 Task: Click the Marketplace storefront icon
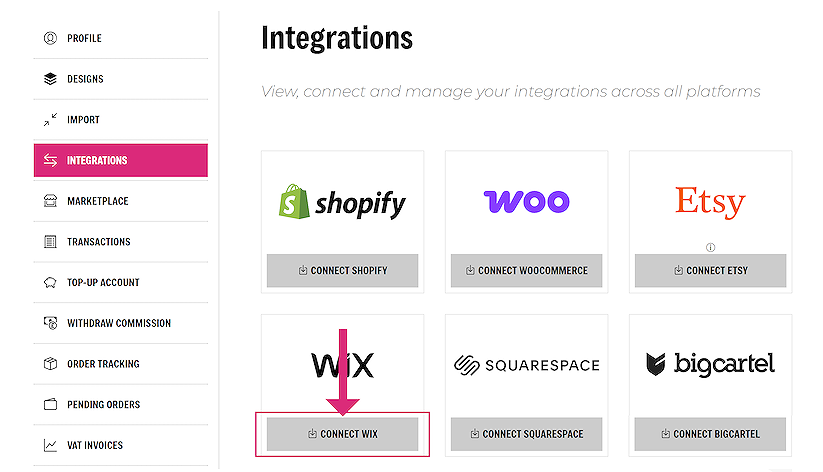click(50, 201)
